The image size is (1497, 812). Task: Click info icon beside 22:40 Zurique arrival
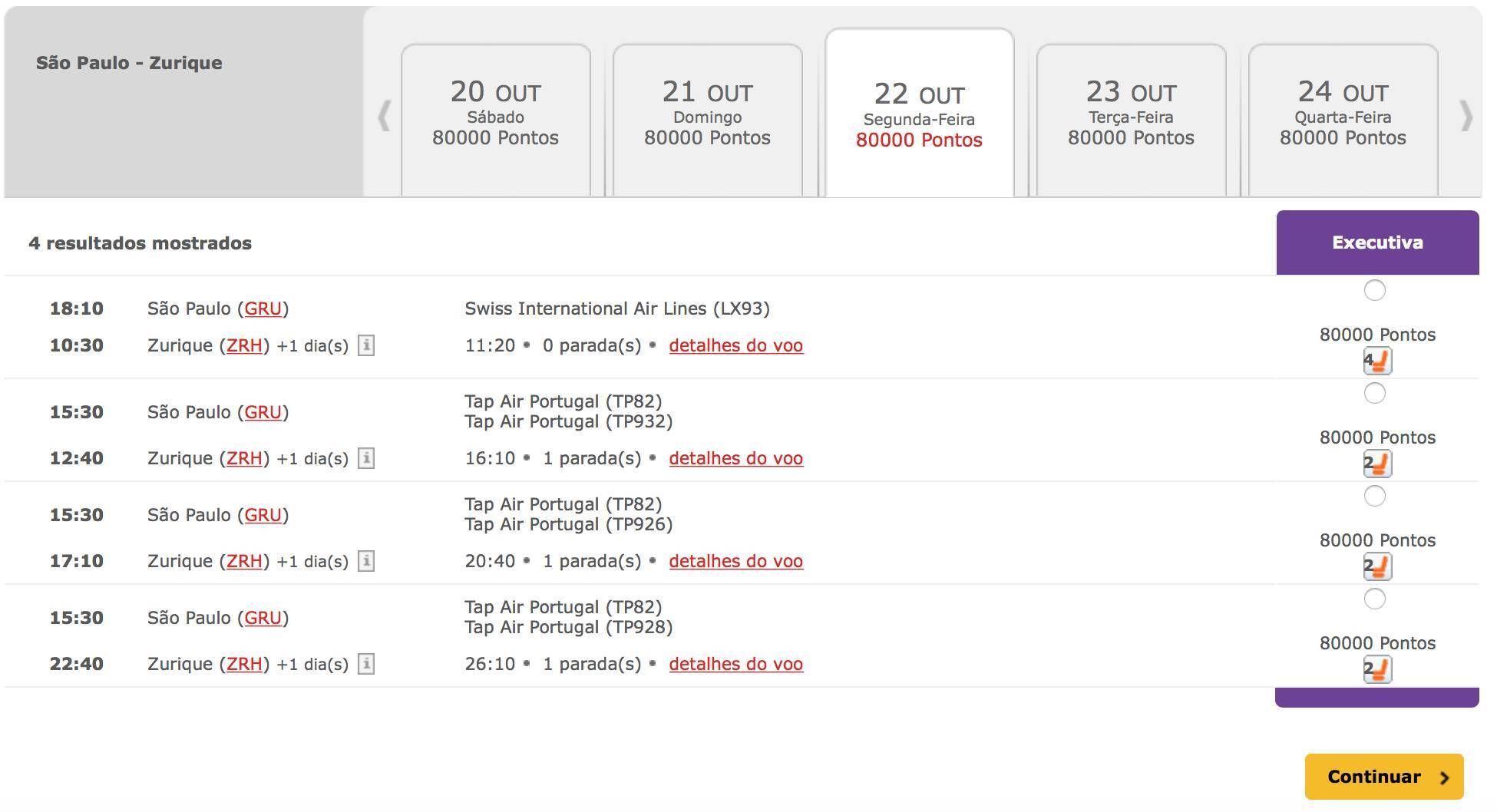366,664
